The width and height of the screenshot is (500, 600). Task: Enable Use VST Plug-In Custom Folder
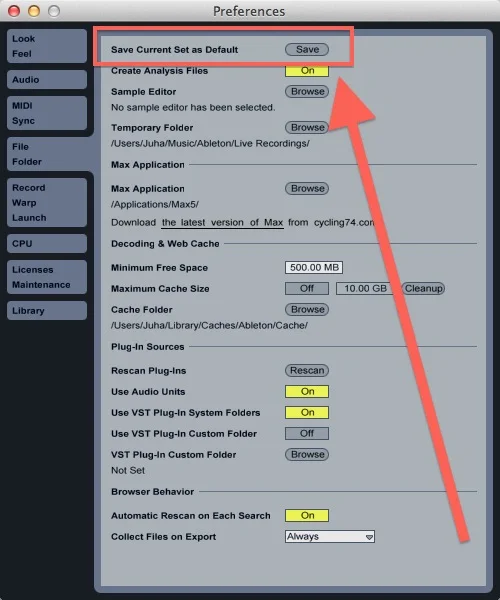(x=307, y=434)
